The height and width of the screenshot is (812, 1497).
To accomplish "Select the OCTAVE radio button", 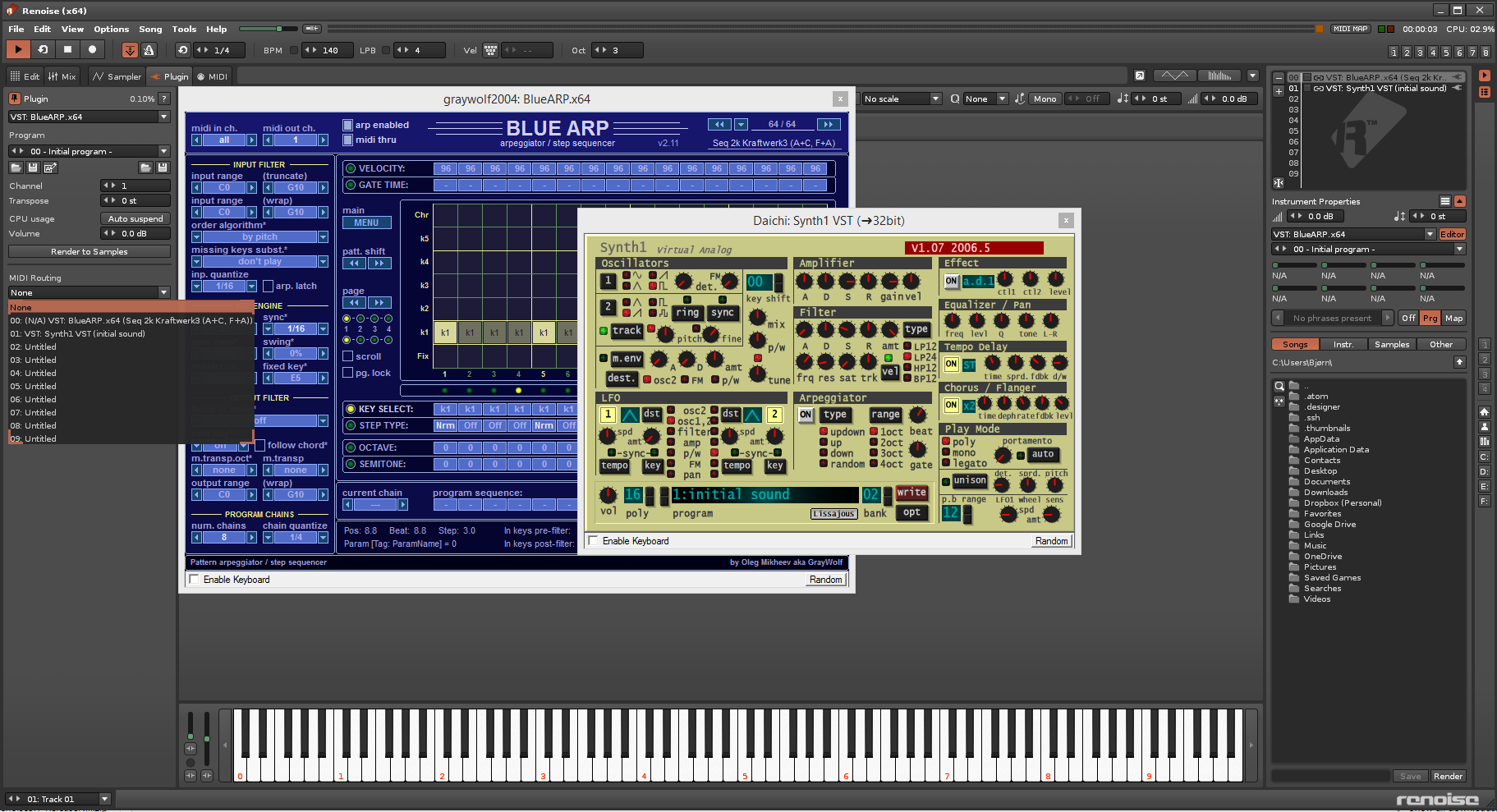I will pyautogui.click(x=351, y=447).
